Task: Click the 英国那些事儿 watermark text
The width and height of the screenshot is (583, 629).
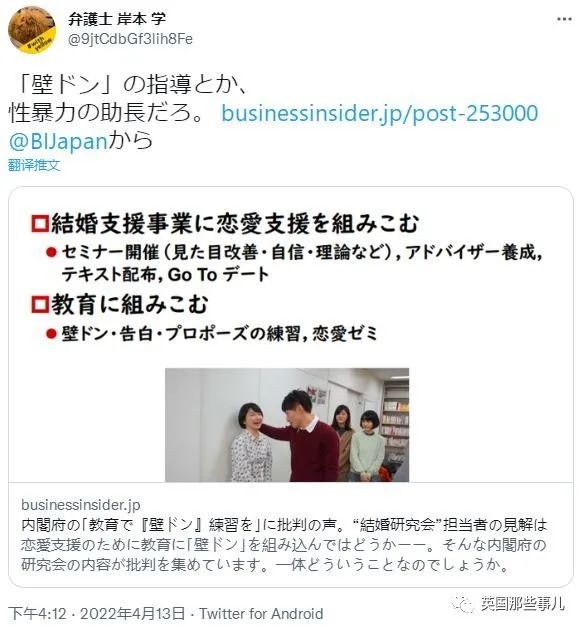Action: [523, 603]
